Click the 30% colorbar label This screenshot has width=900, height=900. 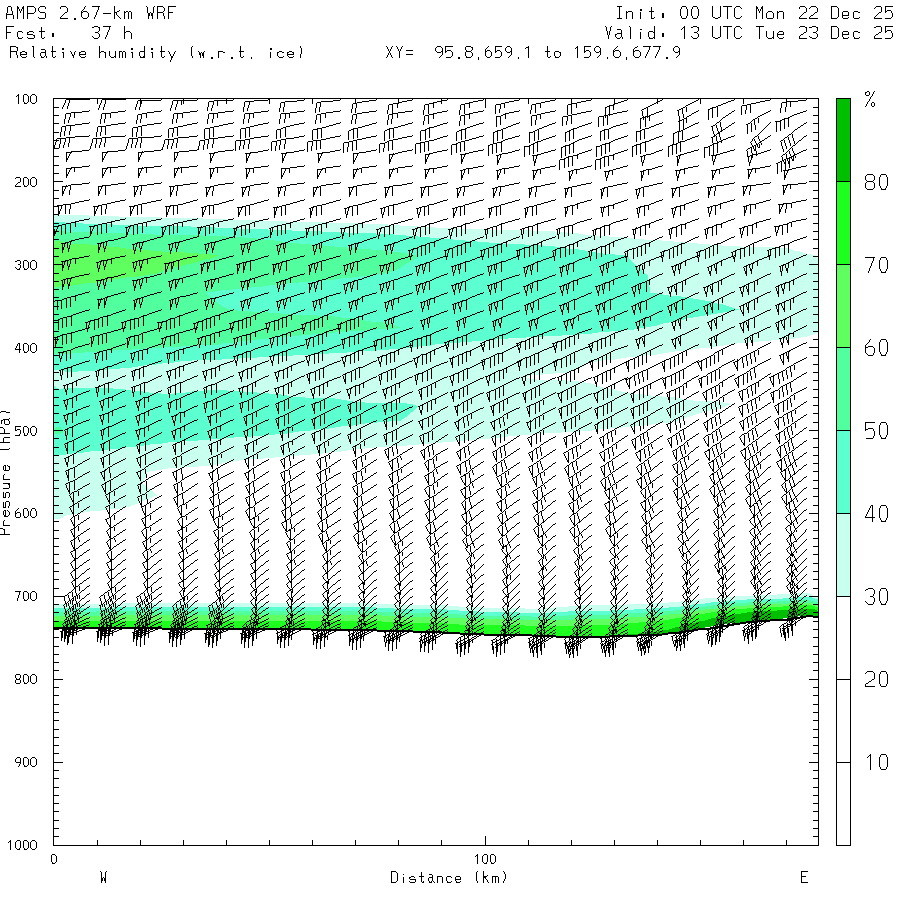[x=876, y=597]
